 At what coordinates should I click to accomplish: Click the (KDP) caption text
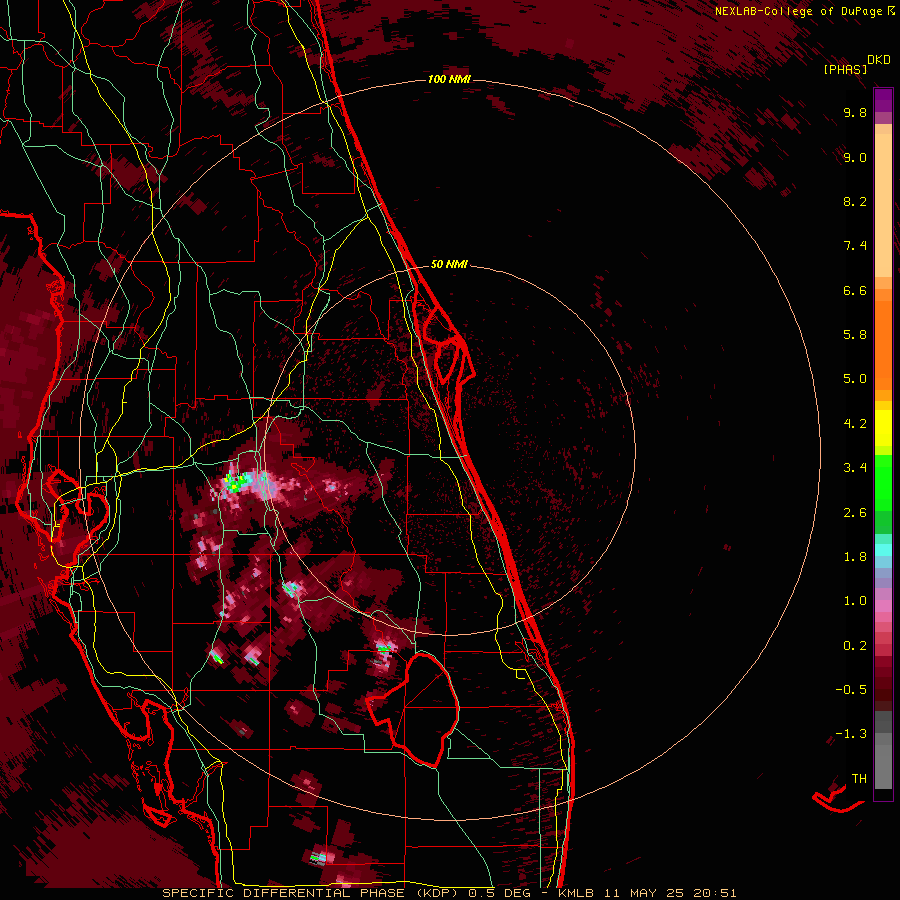[x=437, y=893]
